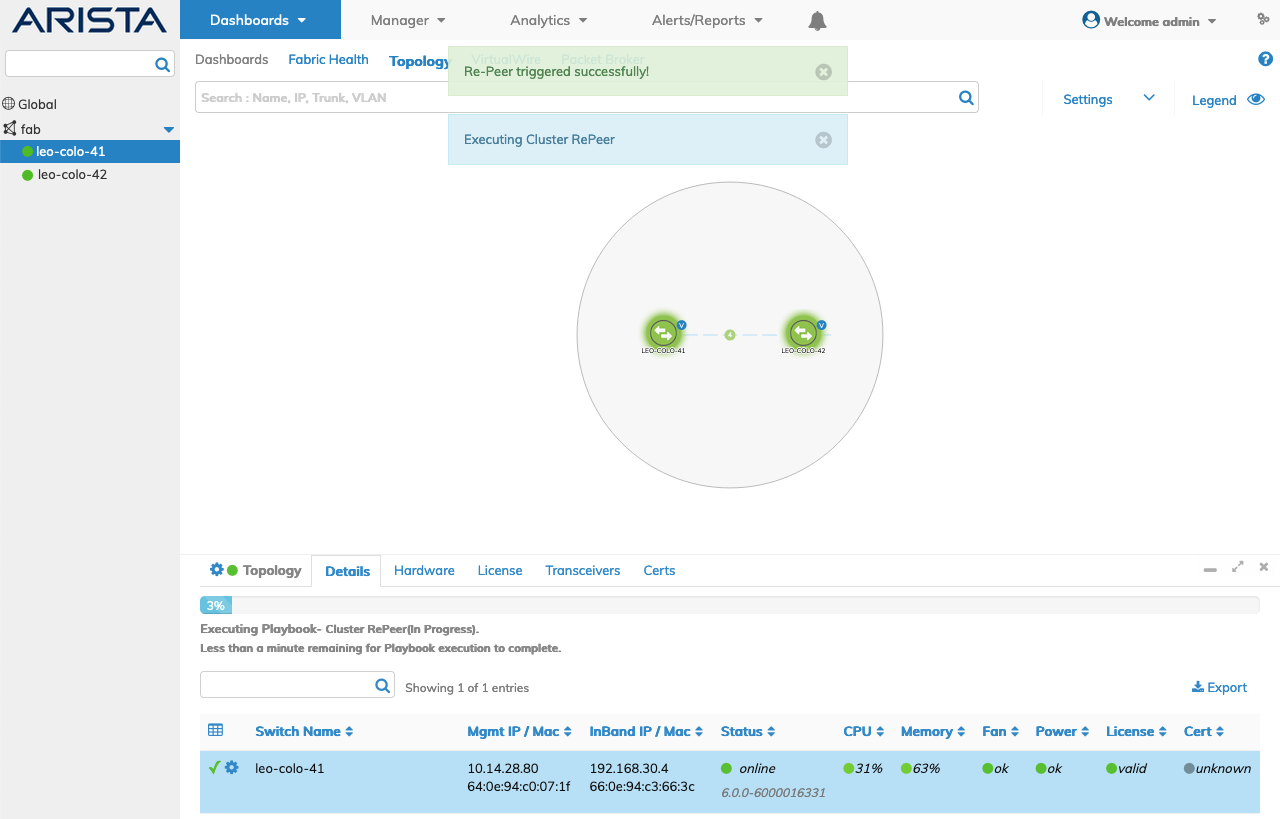Dismiss the Re-Peer triggered successfully notification

point(823,72)
